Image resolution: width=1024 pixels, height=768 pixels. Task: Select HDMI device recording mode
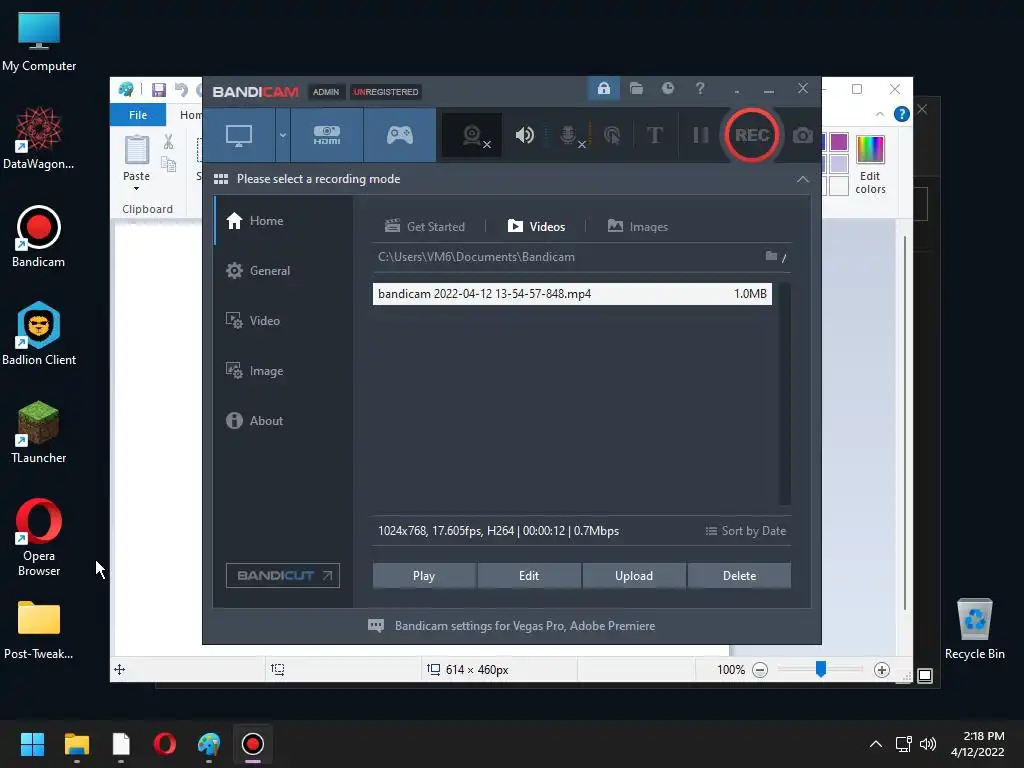pyautogui.click(x=327, y=135)
